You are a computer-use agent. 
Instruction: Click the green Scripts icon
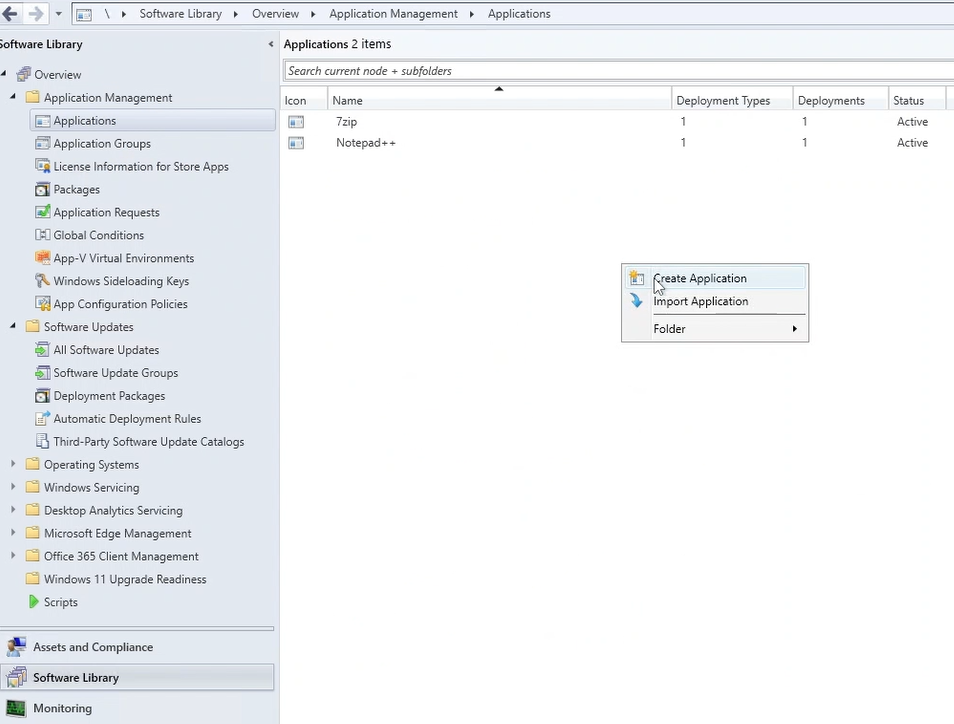(x=34, y=602)
